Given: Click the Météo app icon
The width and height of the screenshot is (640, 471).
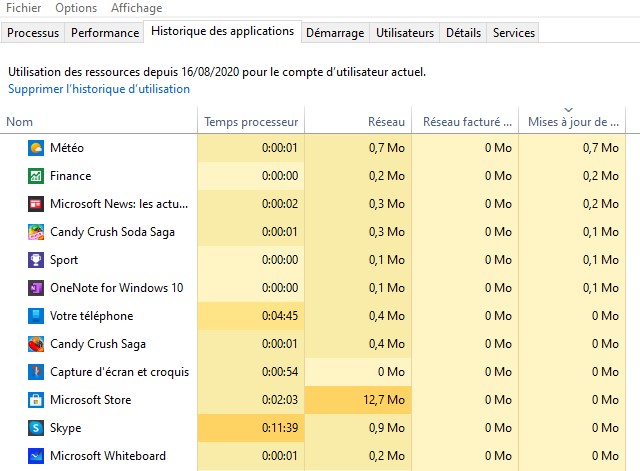Looking at the screenshot, I should (x=36, y=148).
